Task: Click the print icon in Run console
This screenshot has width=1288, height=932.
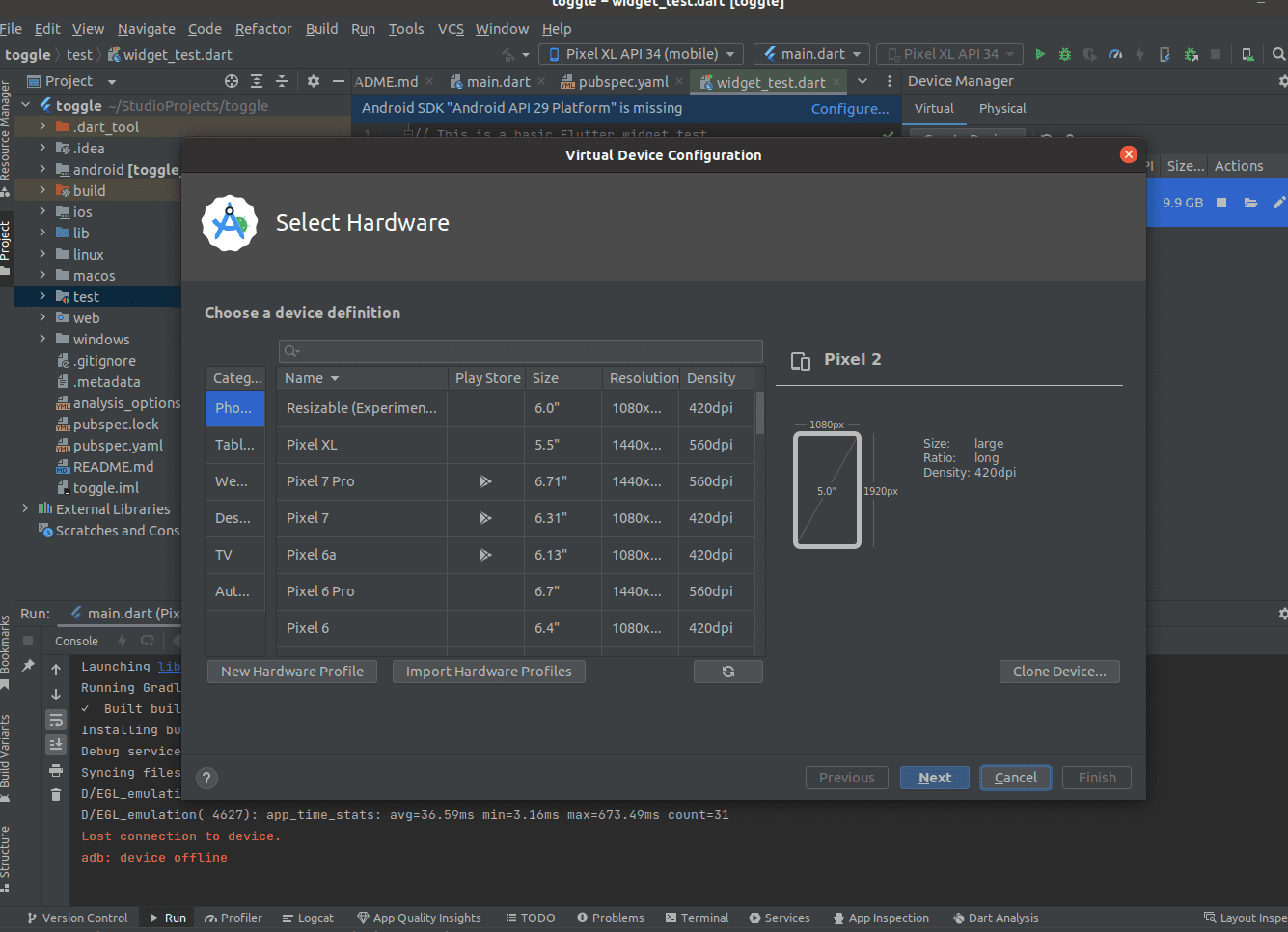Action: pyautogui.click(x=56, y=770)
